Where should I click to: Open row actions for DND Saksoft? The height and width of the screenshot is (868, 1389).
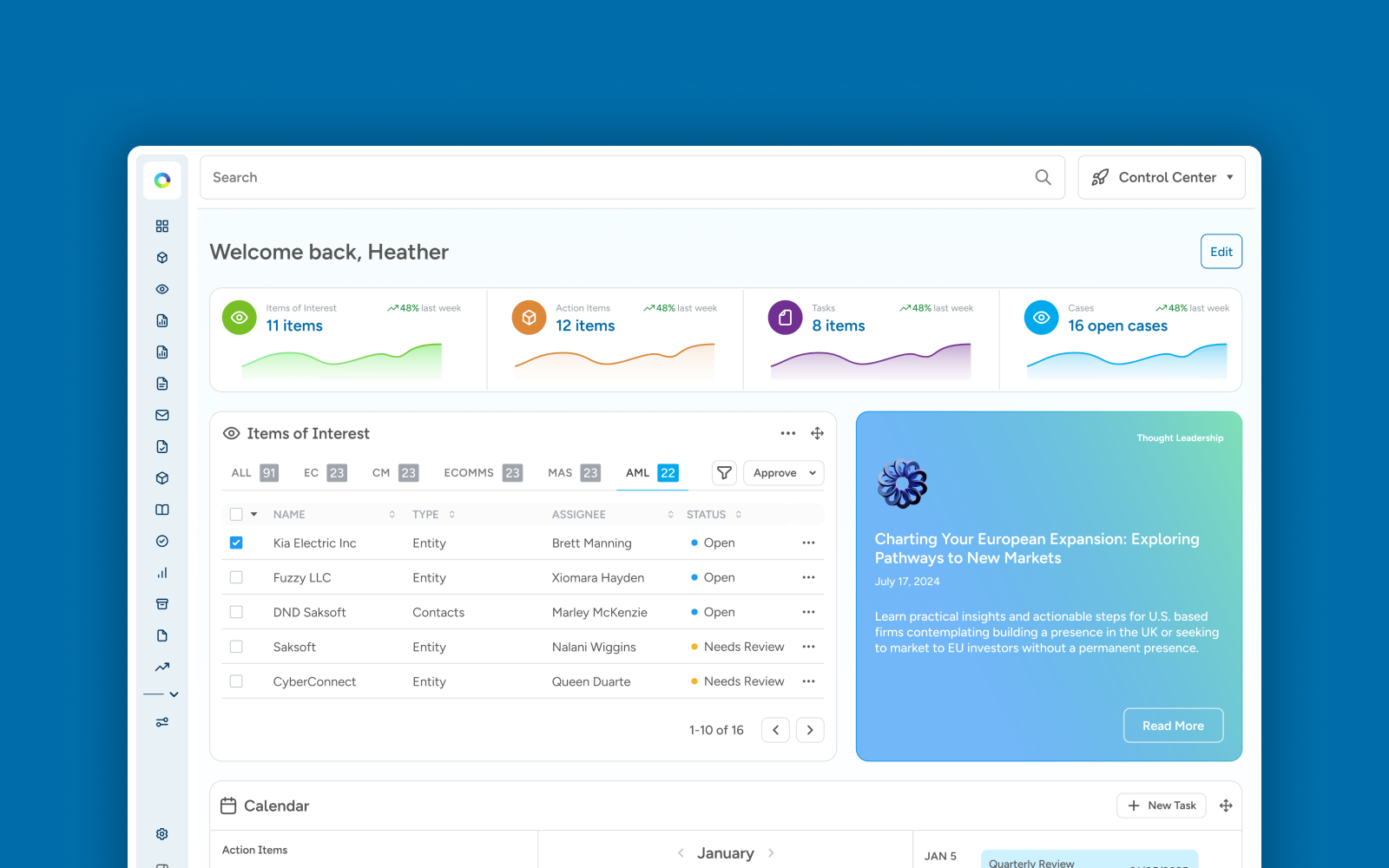809,612
